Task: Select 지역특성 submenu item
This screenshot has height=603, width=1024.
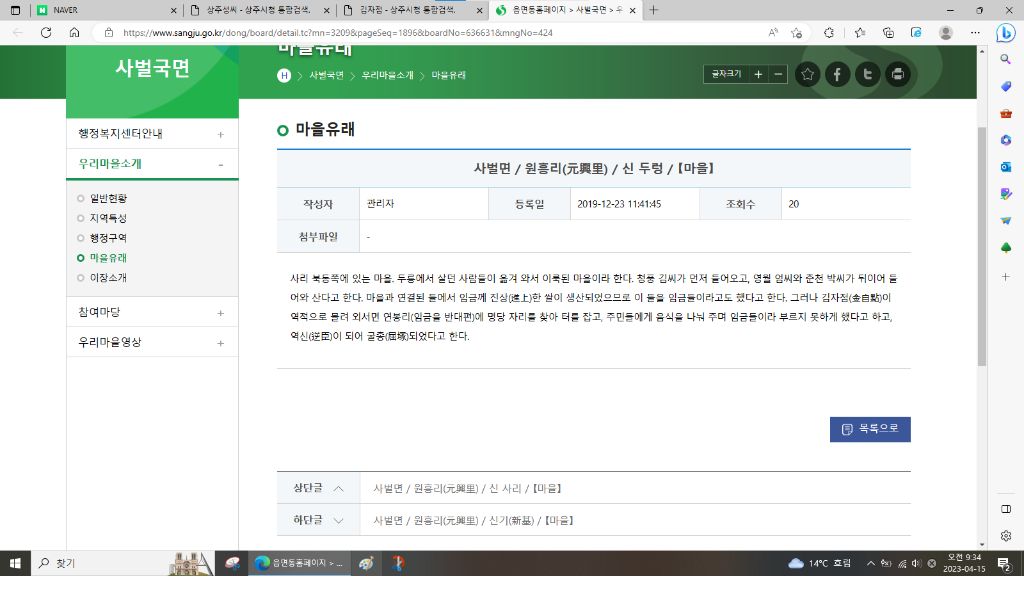Action: click(108, 218)
